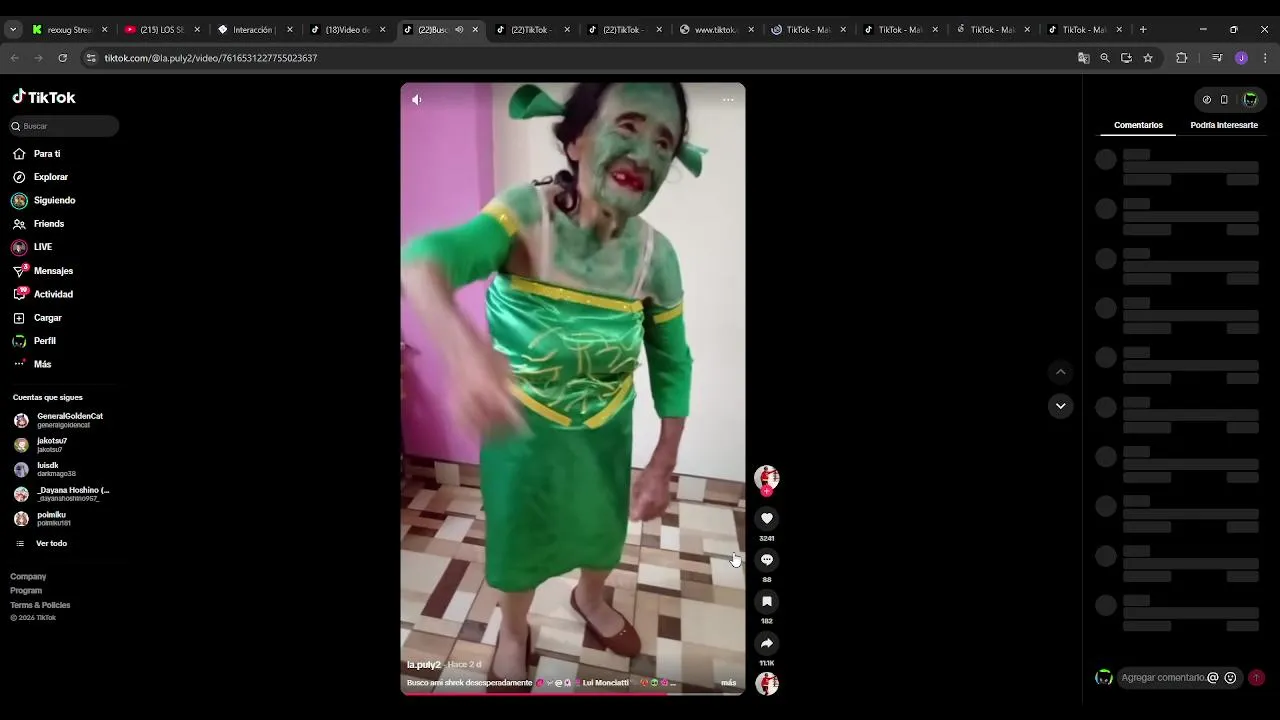Open the la.puly2 username on the video
This screenshot has width=1280, height=720.
(x=423, y=665)
